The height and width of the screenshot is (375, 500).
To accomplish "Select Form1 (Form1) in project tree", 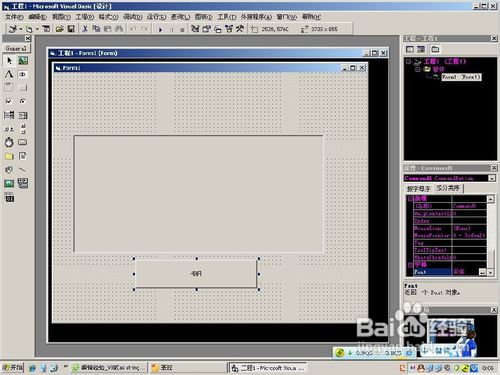I will (461, 77).
